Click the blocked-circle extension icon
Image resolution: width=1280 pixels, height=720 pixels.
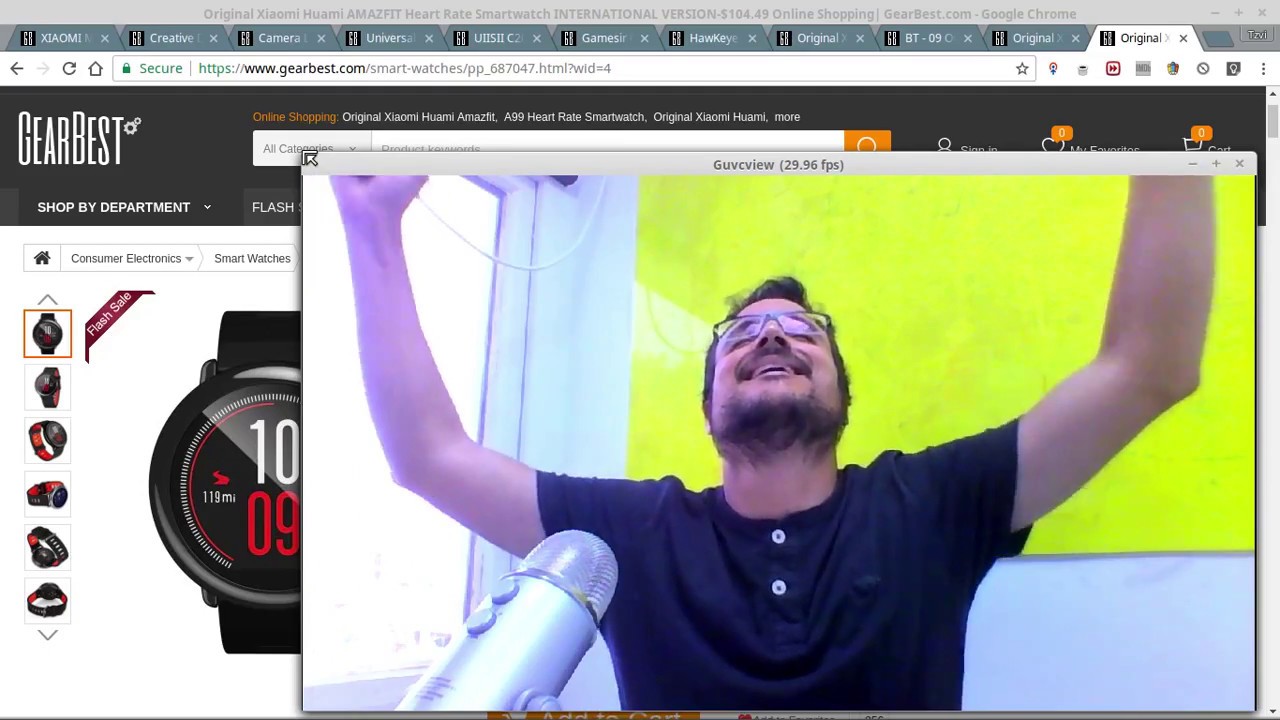pyautogui.click(x=1203, y=68)
